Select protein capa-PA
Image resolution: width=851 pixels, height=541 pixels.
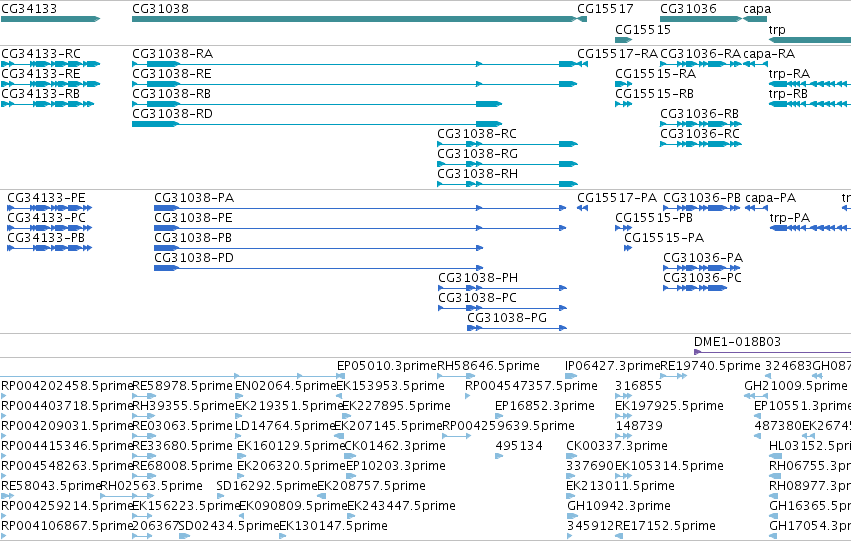(x=771, y=198)
